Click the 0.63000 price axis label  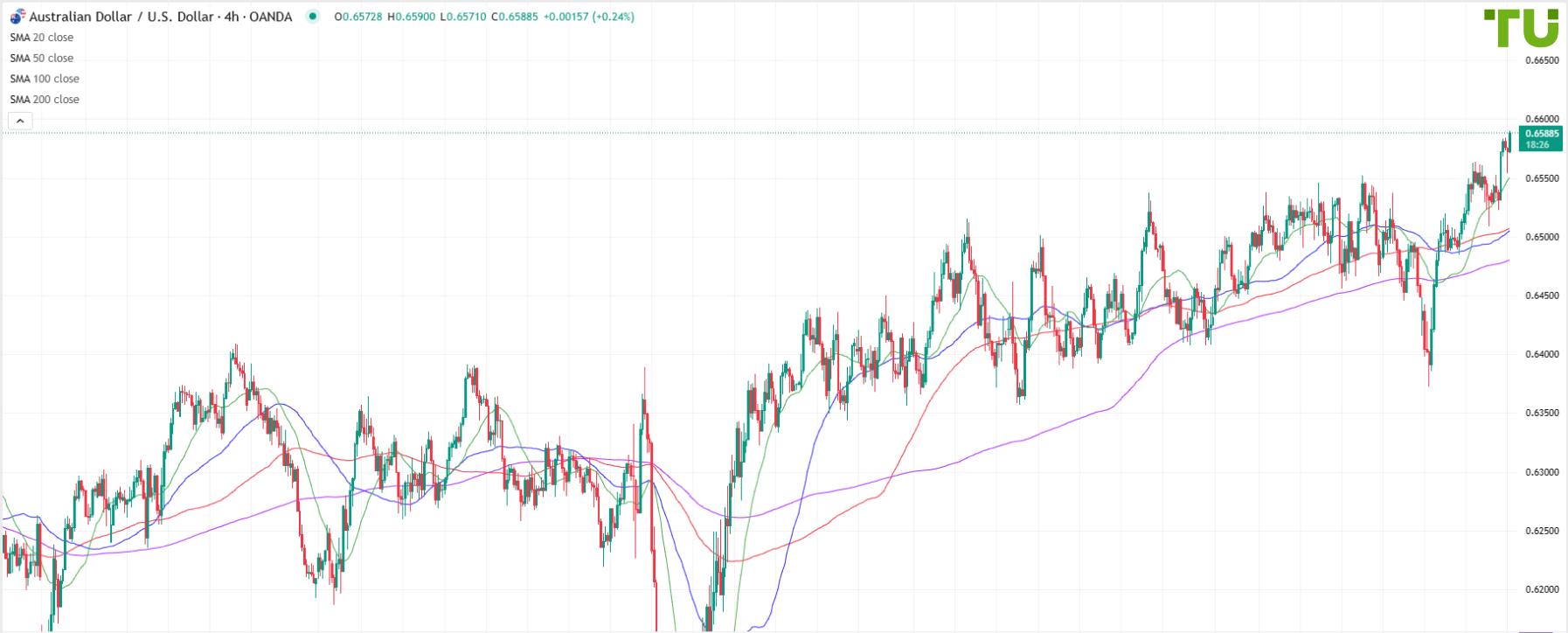(1542, 472)
